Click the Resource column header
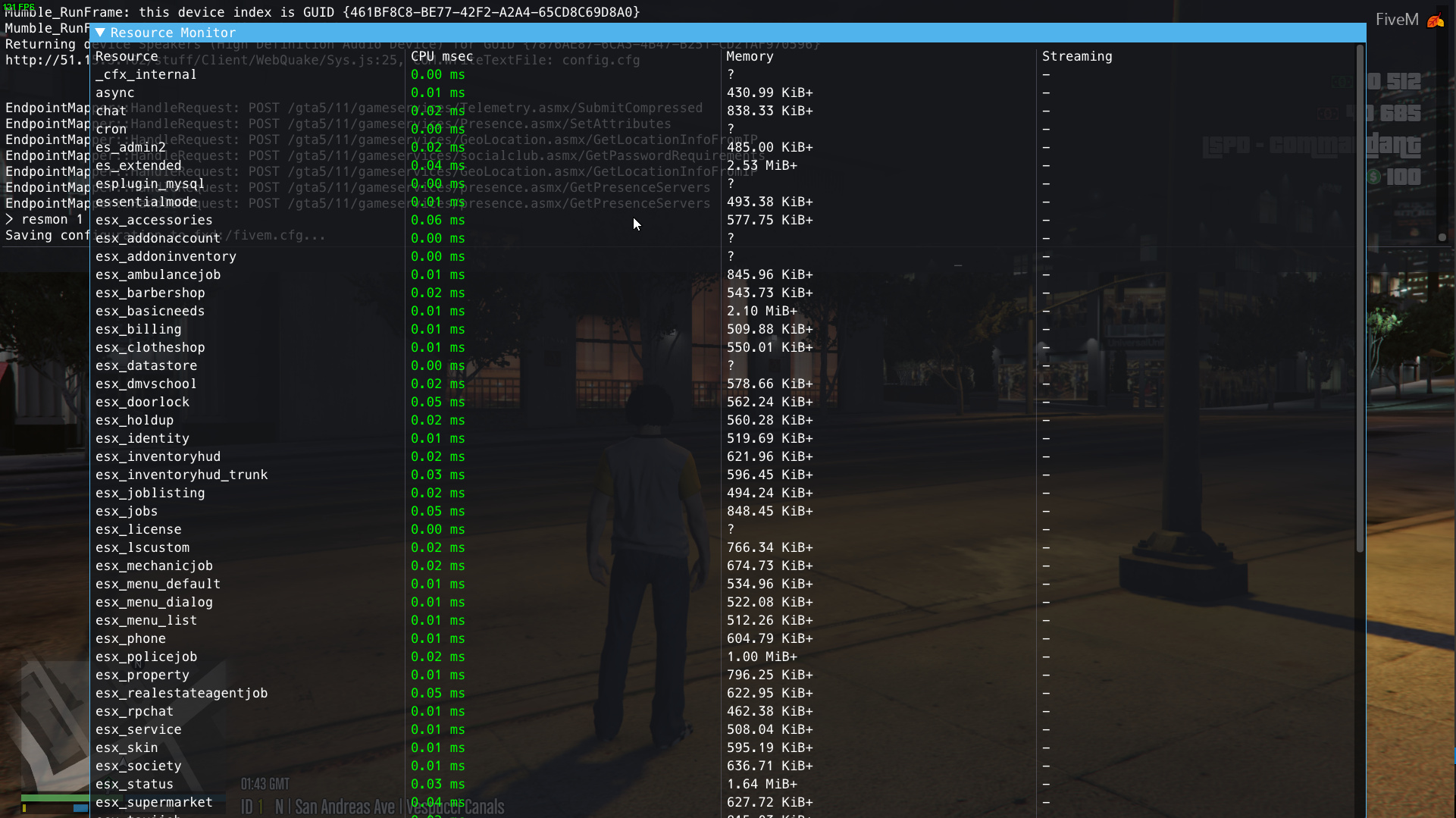Screen dimensions: 1456x818 pyautogui.click(x=127, y=56)
